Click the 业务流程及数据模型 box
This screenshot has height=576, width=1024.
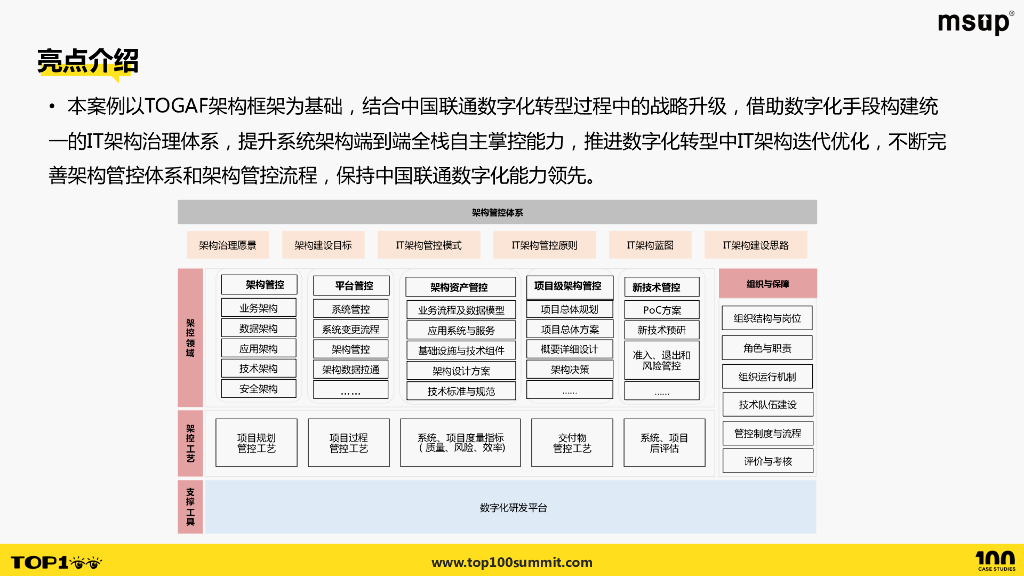click(x=461, y=310)
